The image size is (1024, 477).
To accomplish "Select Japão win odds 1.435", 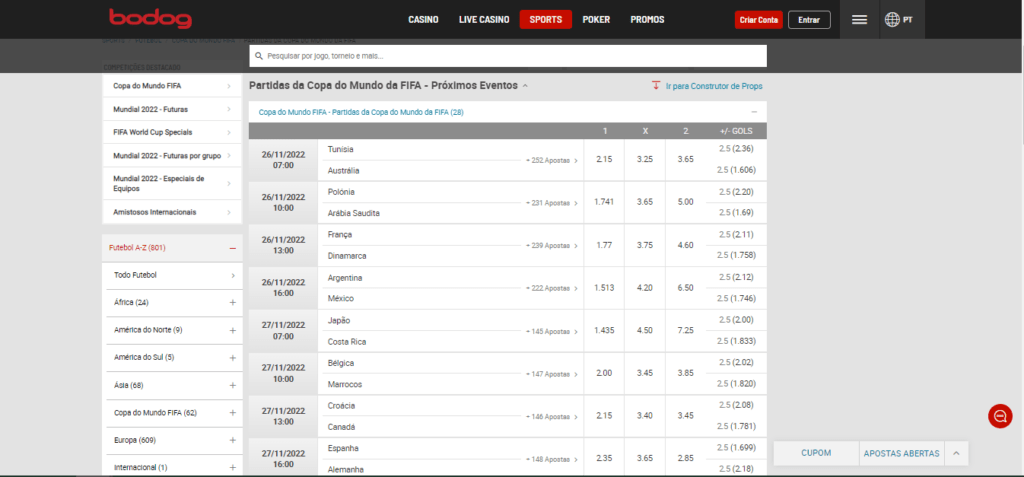I will click(x=605, y=331).
